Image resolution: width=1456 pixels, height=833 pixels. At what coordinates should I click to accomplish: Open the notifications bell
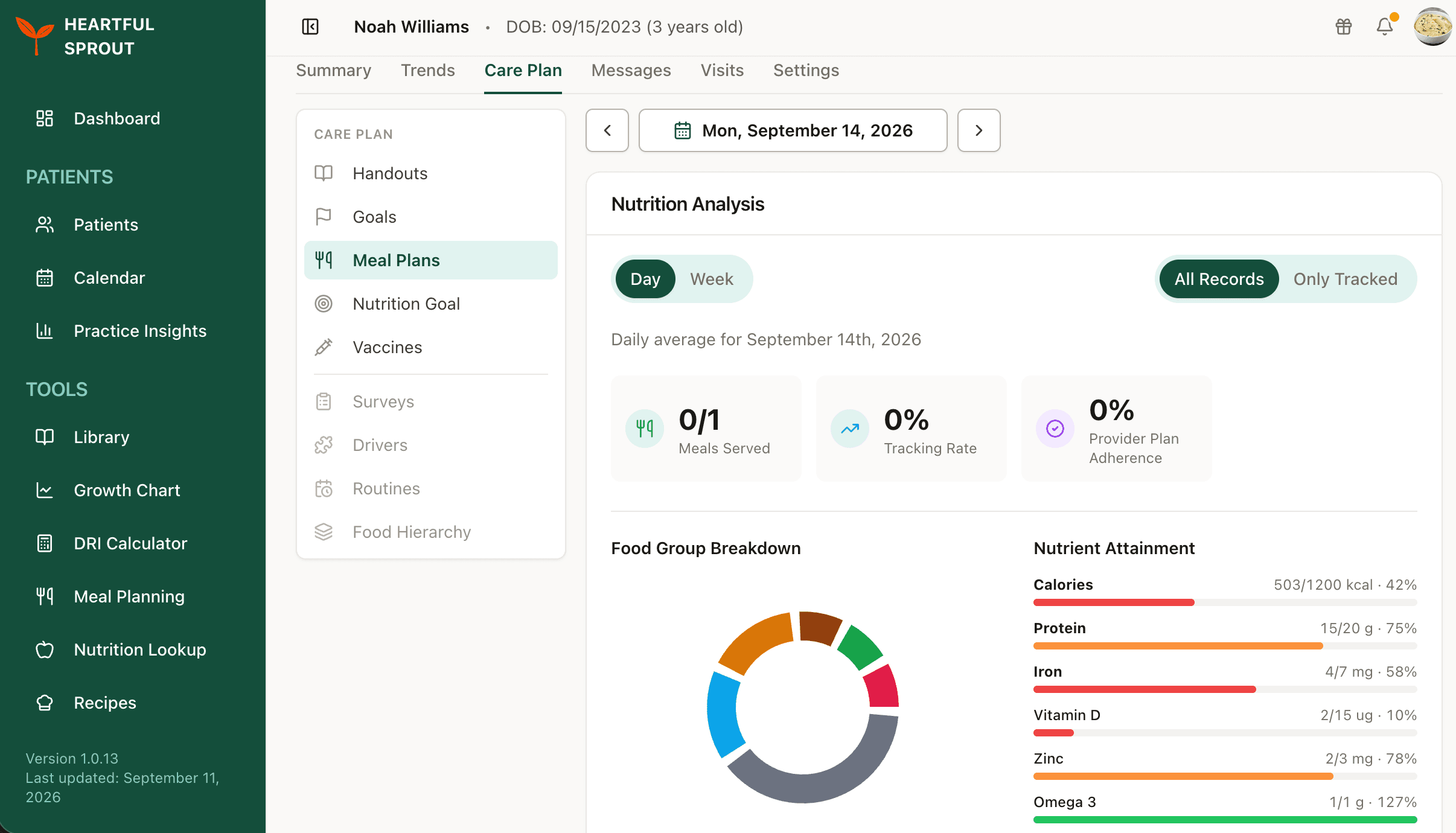click(1385, 27)
